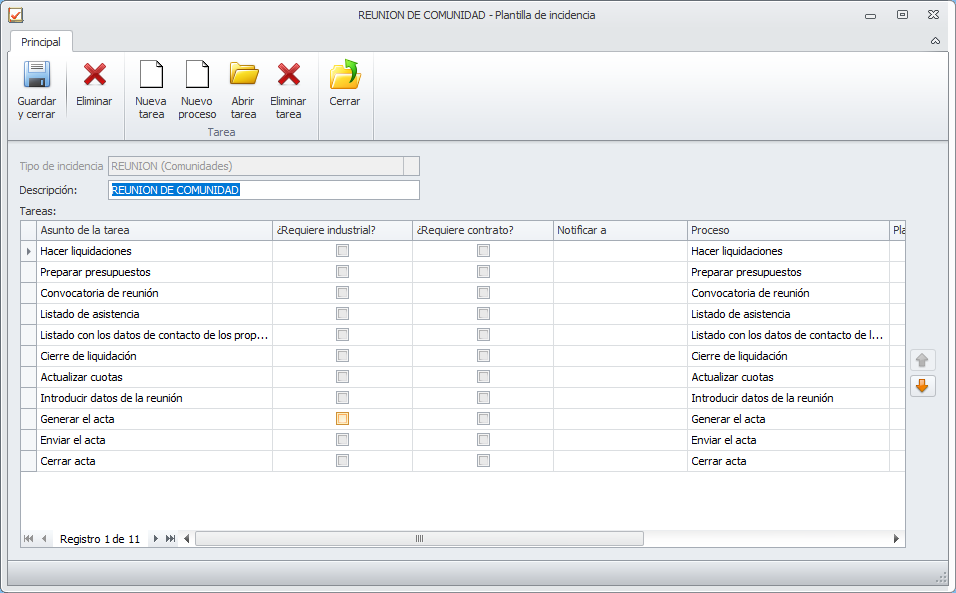Select the Preparar presupuestos task cell
The image size is (956, 593).
click(154, 272)
